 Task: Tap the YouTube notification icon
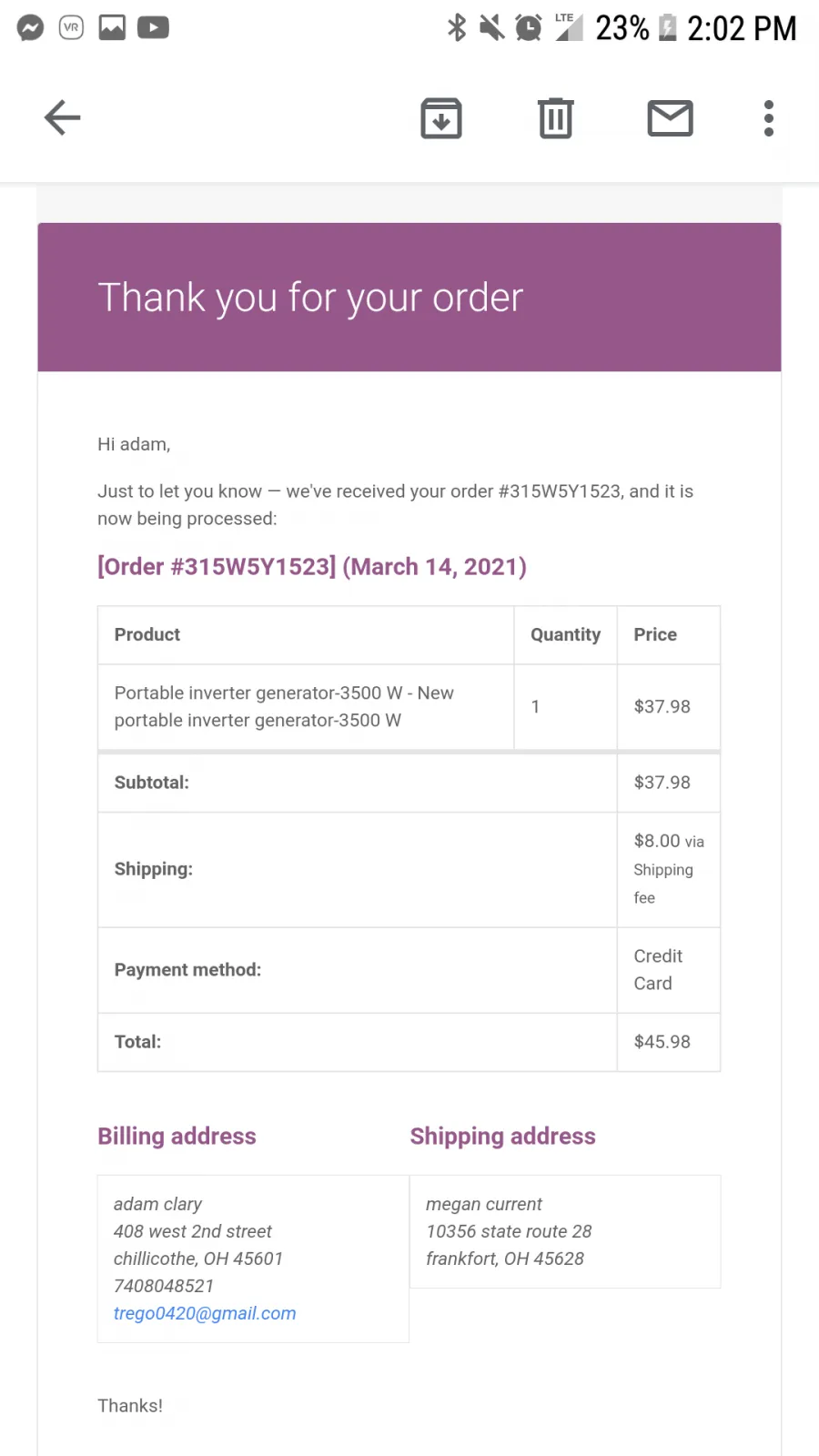(153, 28)
